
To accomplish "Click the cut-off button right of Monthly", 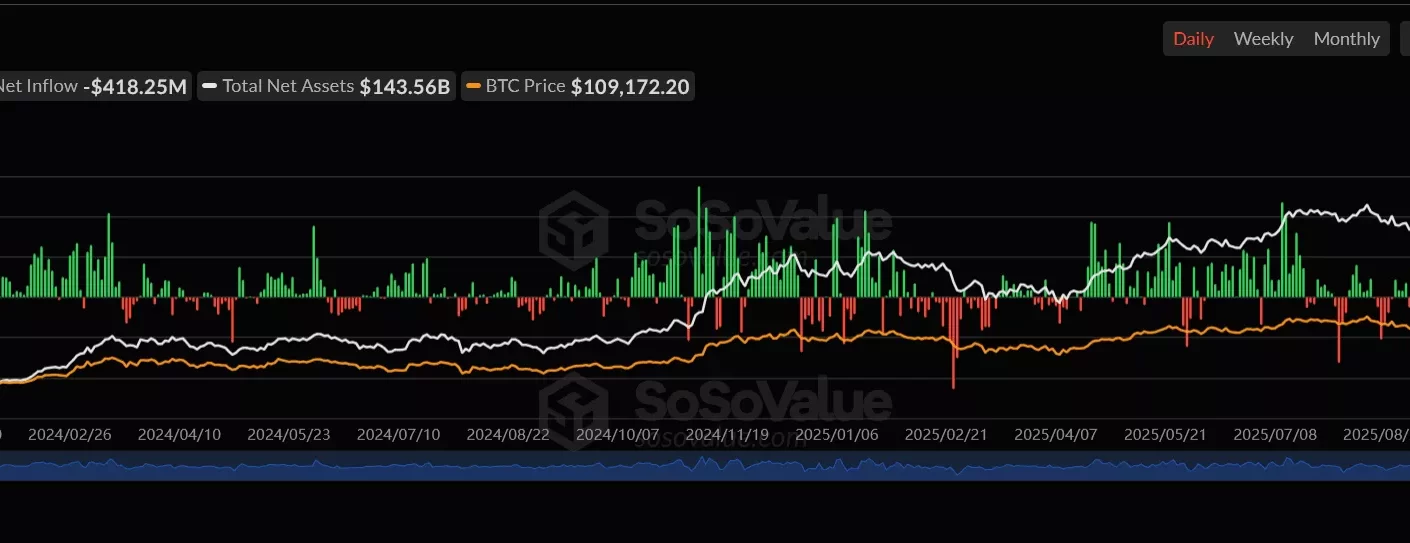I will click(1404, 39).
